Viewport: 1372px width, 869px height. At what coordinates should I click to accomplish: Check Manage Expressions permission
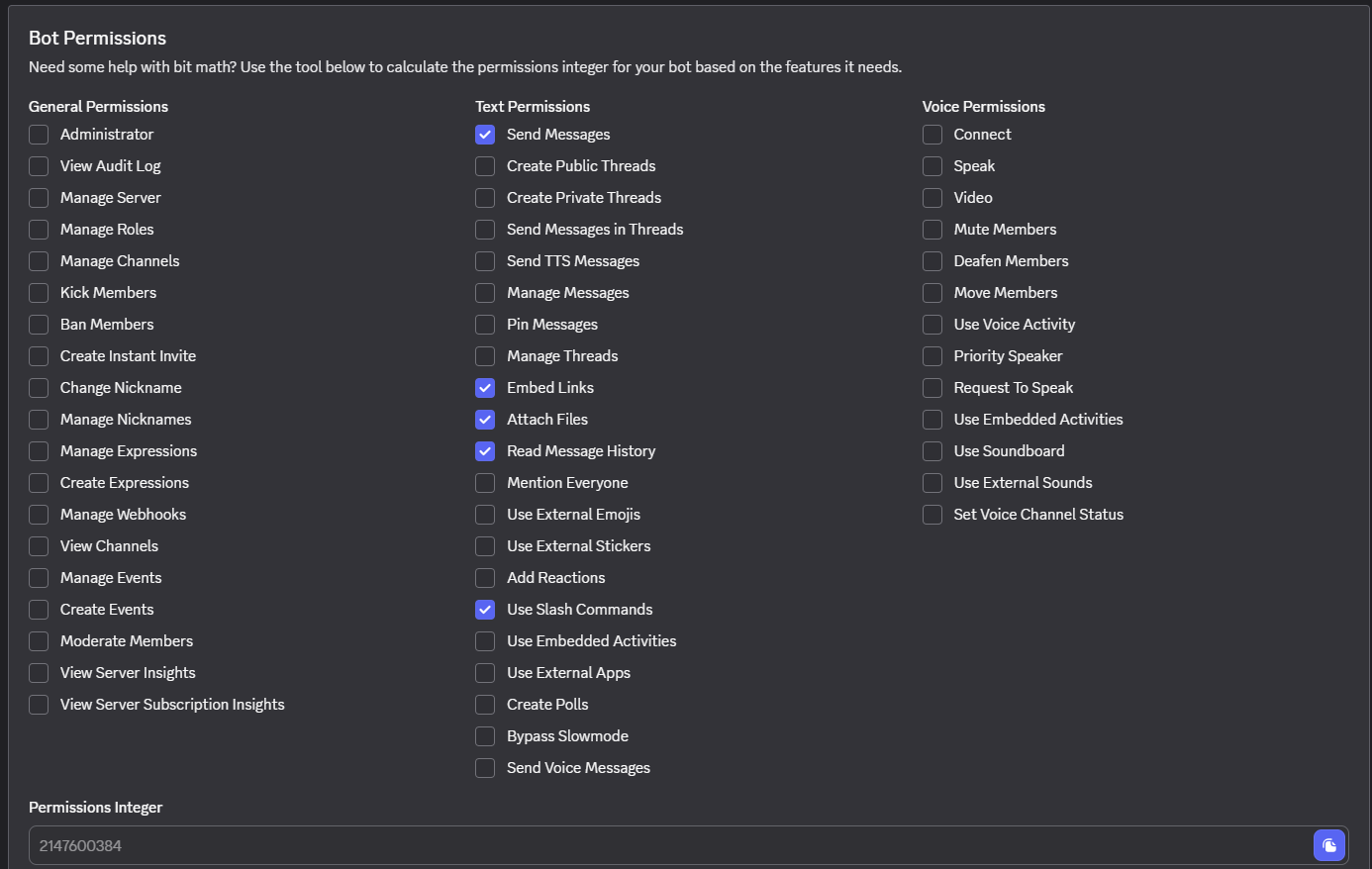click(39, 451)
